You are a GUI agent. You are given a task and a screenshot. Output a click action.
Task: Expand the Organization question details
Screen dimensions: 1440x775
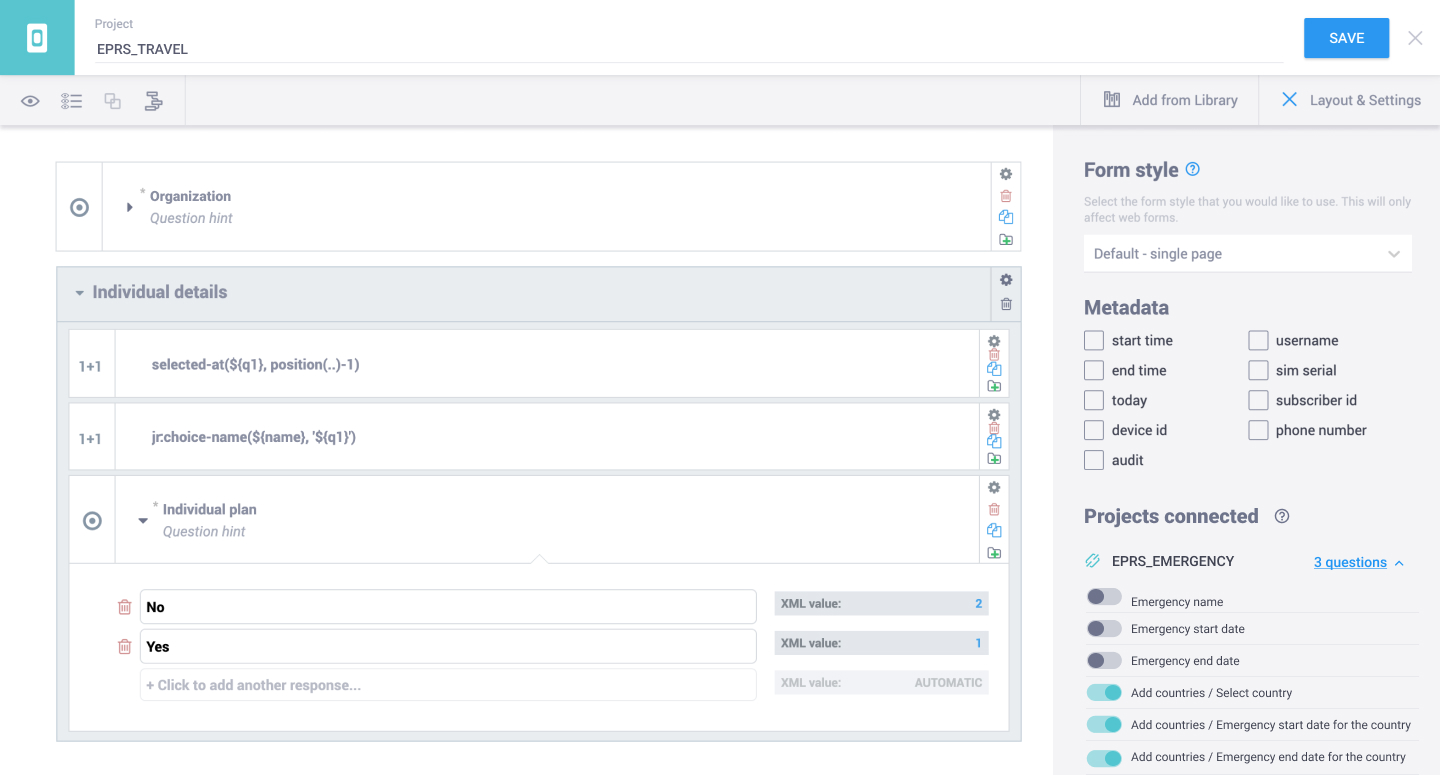coord(129,206)
